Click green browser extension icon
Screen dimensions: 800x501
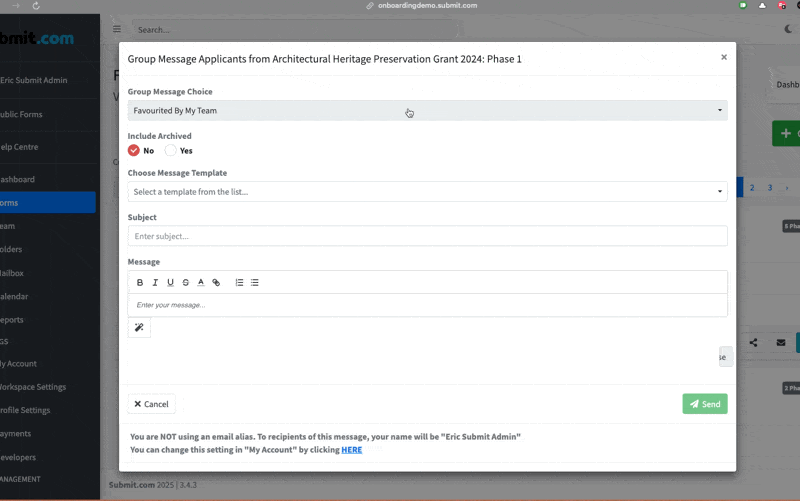click(x=743, y=6)
